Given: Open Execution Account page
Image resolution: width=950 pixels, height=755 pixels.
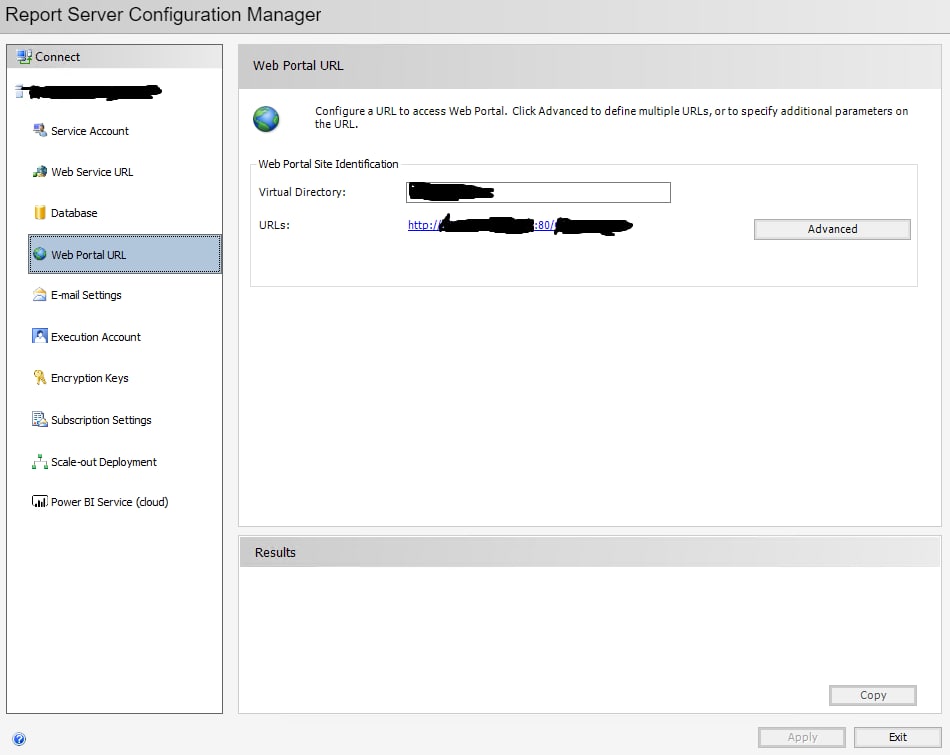Looking at the screenshot, I should pyautogui.click(x=96, y=337).
